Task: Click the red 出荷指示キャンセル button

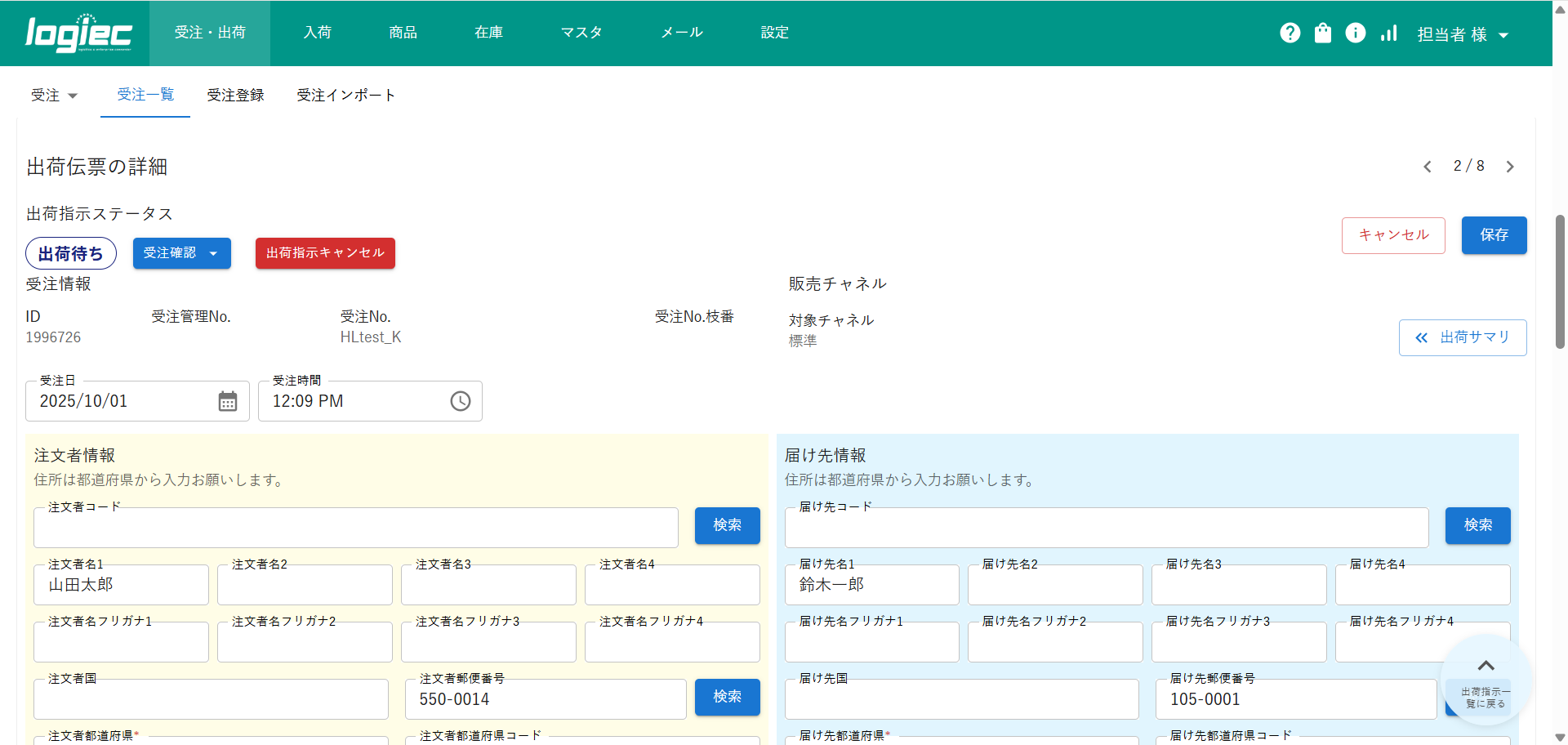Action: [325, 253]
